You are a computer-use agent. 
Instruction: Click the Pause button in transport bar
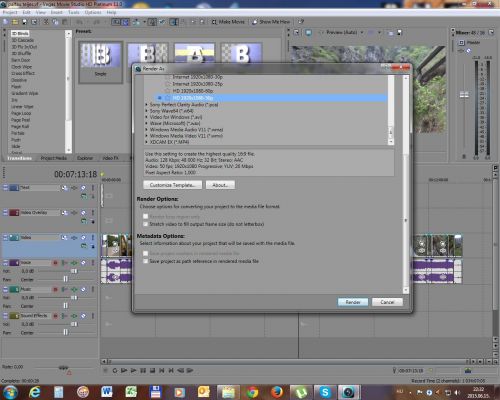[143, 370]
